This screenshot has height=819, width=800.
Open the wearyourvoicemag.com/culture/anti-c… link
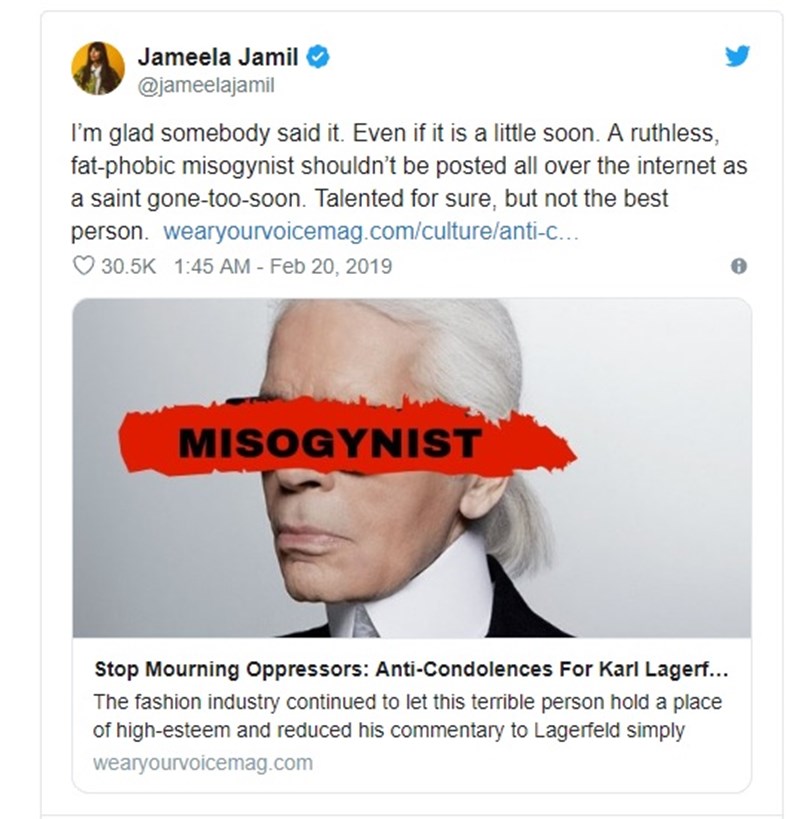pos(371,231)
